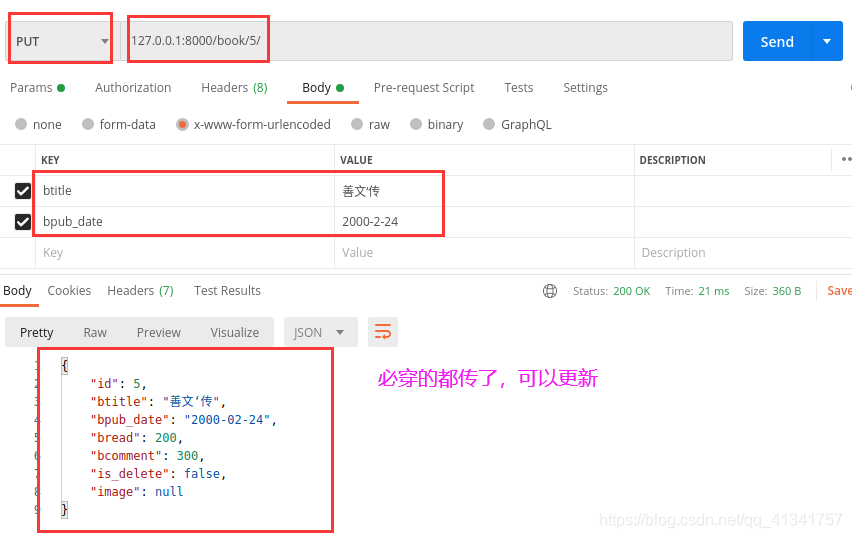Open the Test Results tab
This screenshot has height=538, width=852.
pos(227,291)
